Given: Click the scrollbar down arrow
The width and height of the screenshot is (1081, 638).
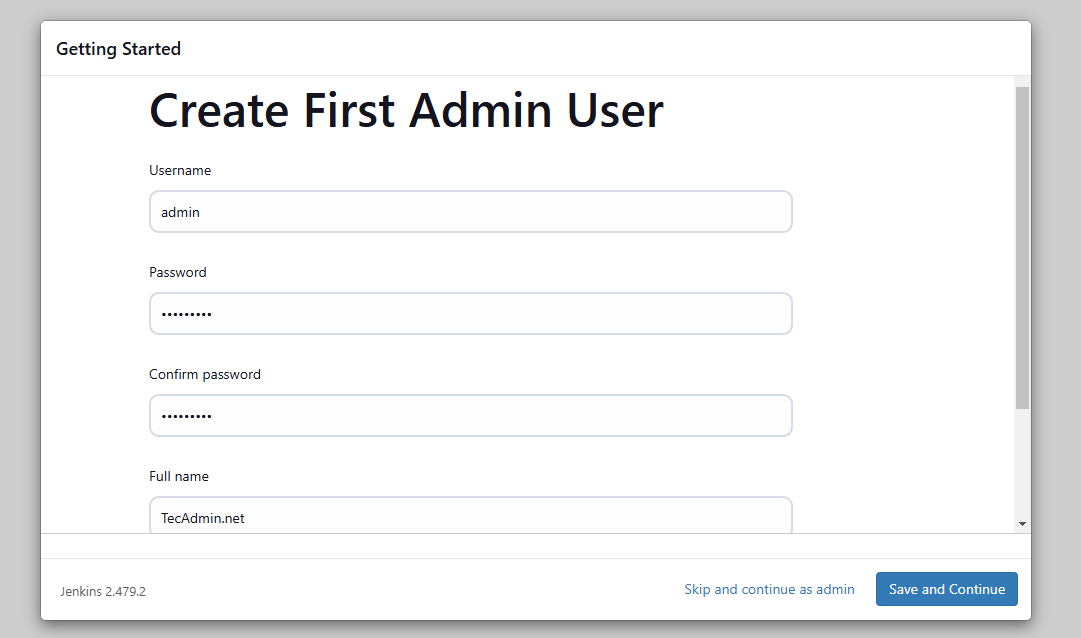Looking at the screenshot, I should click(x=1022, y=523).
